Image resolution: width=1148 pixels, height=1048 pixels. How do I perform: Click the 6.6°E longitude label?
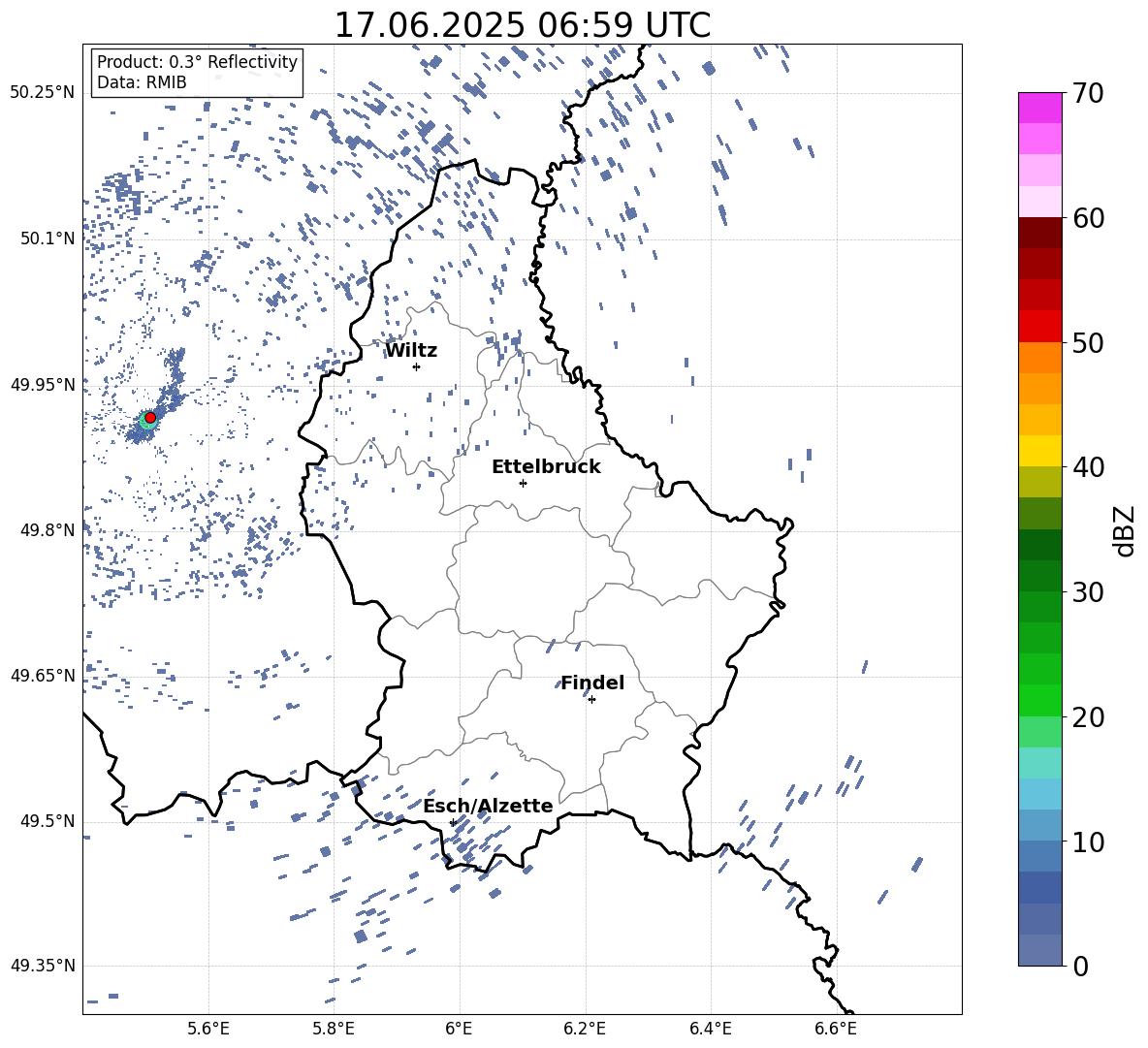[836, 1029]
